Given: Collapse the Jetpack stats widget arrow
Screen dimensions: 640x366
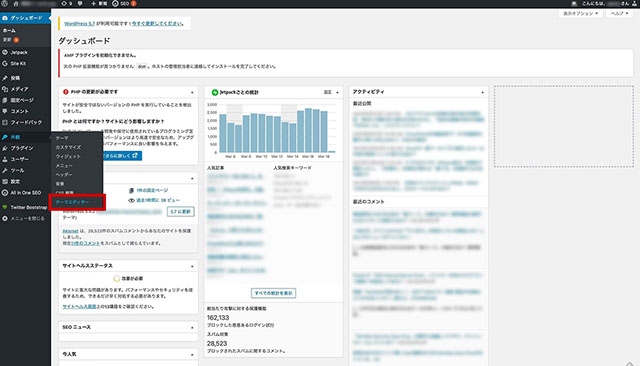Looking at the screenshot, I should (x=338, y=92).
